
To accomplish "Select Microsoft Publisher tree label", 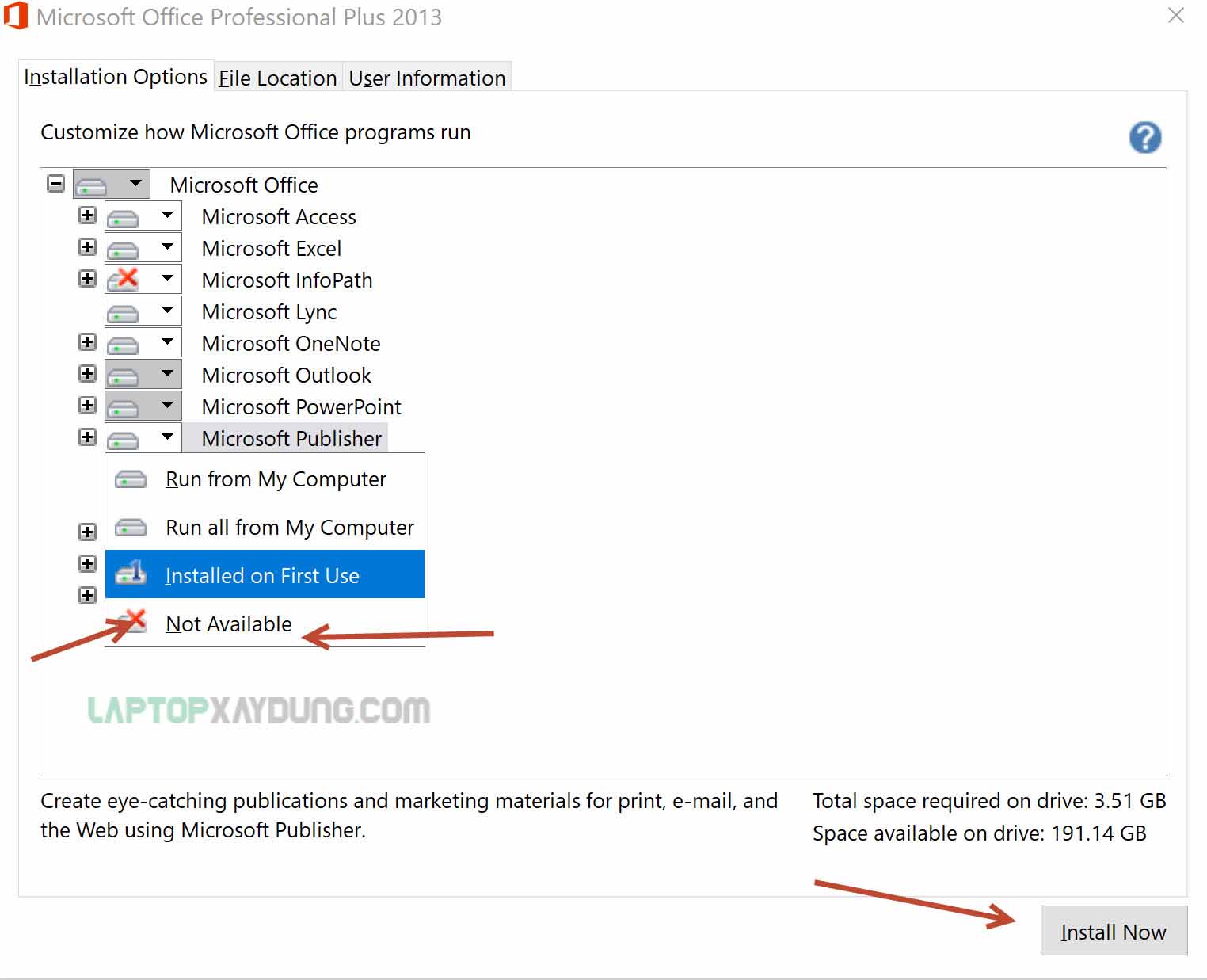I will pyautogui.click(x=291, y=438).
